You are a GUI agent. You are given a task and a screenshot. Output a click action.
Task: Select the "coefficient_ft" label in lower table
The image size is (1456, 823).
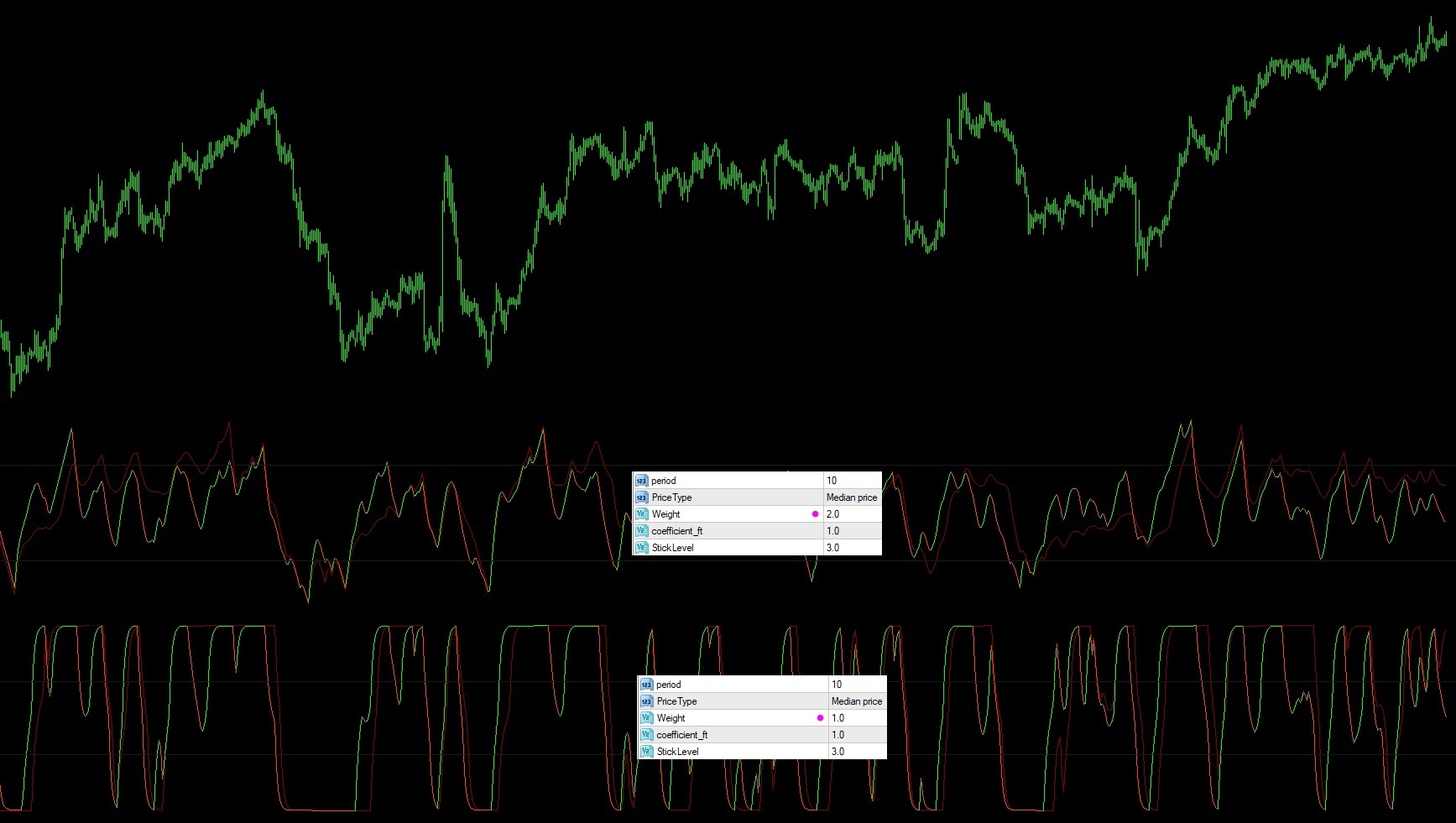click(682, 735)
